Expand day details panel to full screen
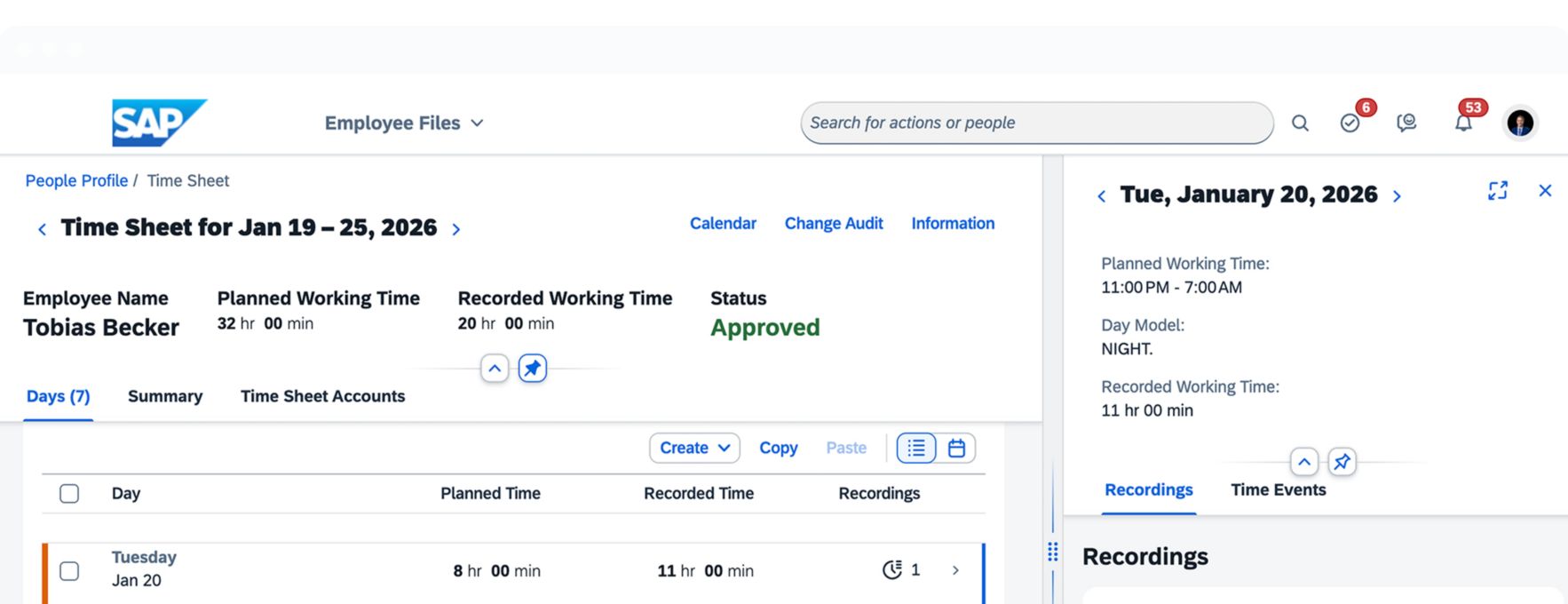 pyautogui.click(x=1498, y=191)
